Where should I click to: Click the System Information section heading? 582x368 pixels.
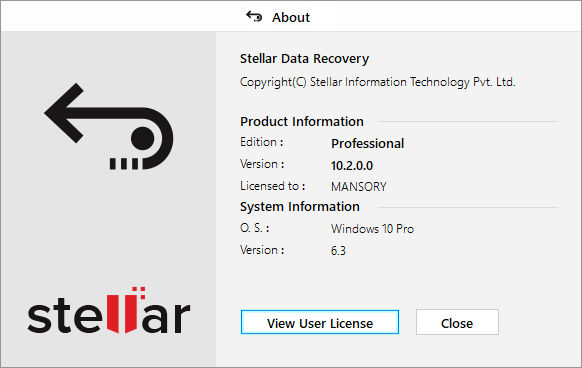300,206
